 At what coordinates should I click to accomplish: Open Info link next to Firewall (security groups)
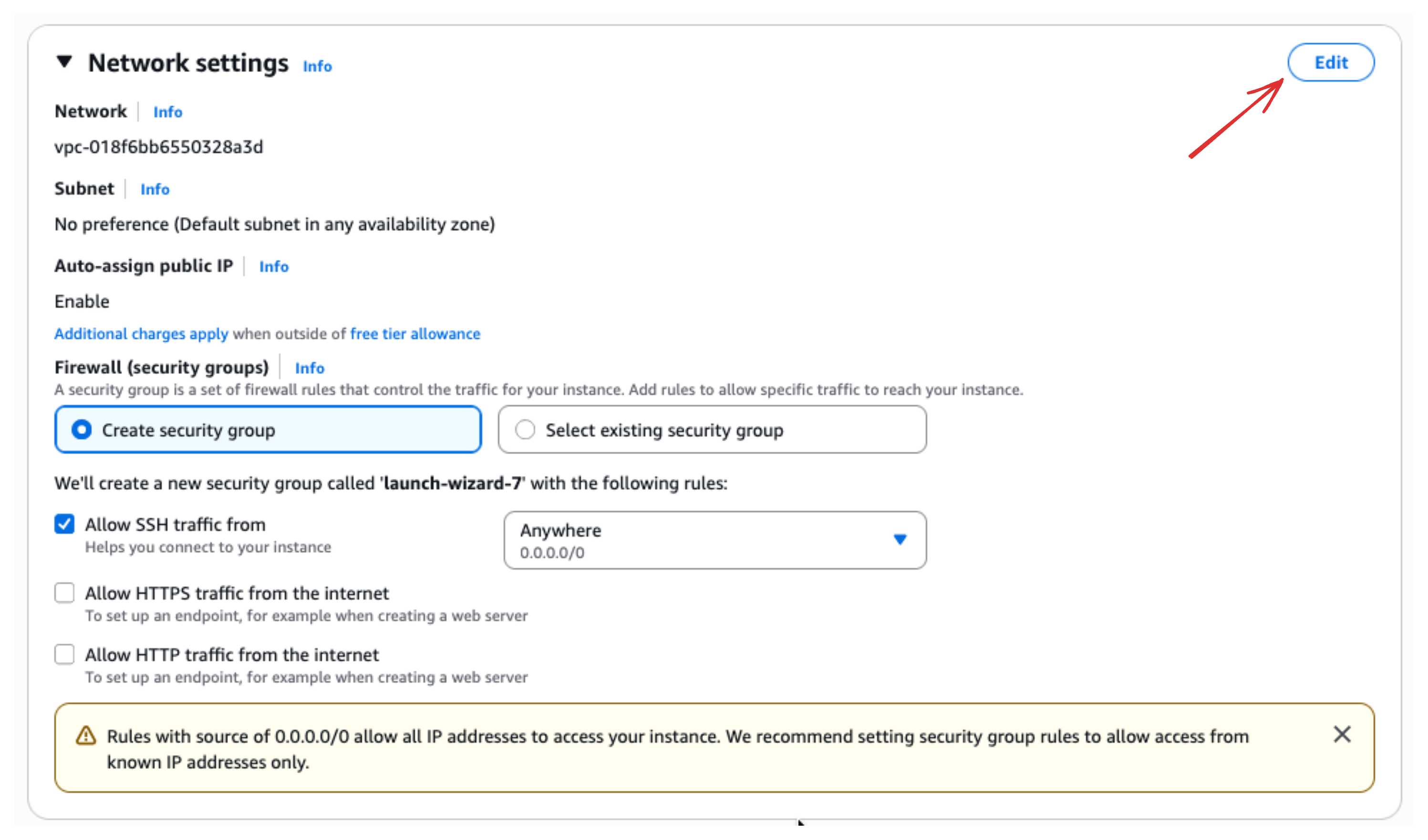(x=310, y=368)
